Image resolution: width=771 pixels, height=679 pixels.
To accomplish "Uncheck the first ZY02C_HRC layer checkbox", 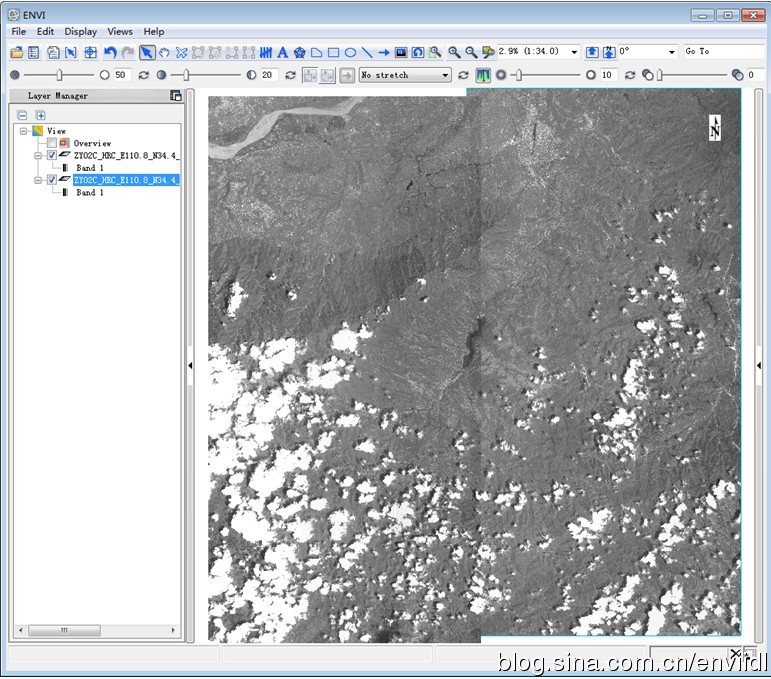I will pos(52,155).
